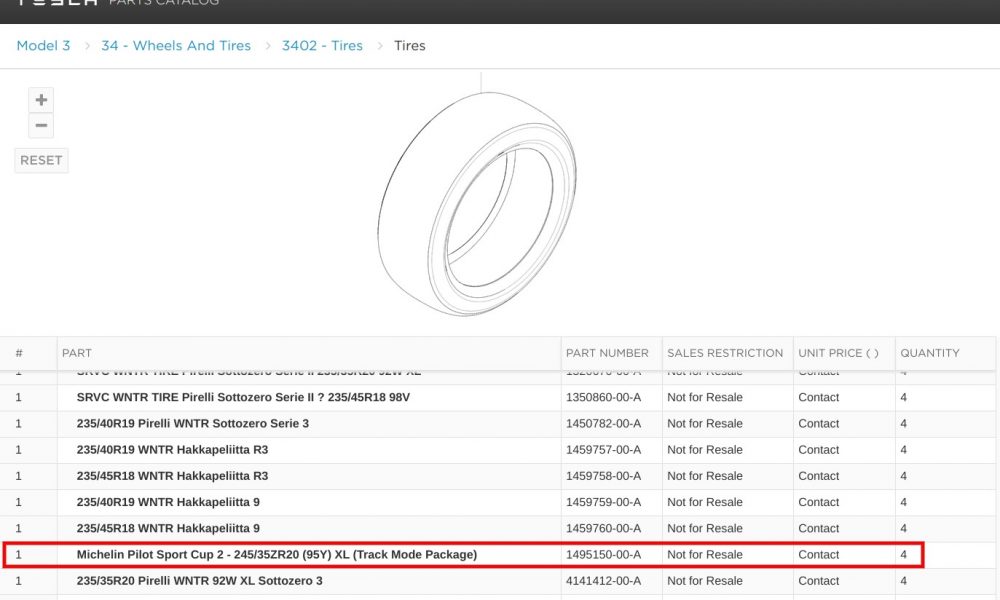Click the UNIT PRICE column header
Viewport: 1000px width, 600px height.
(838, 353)
